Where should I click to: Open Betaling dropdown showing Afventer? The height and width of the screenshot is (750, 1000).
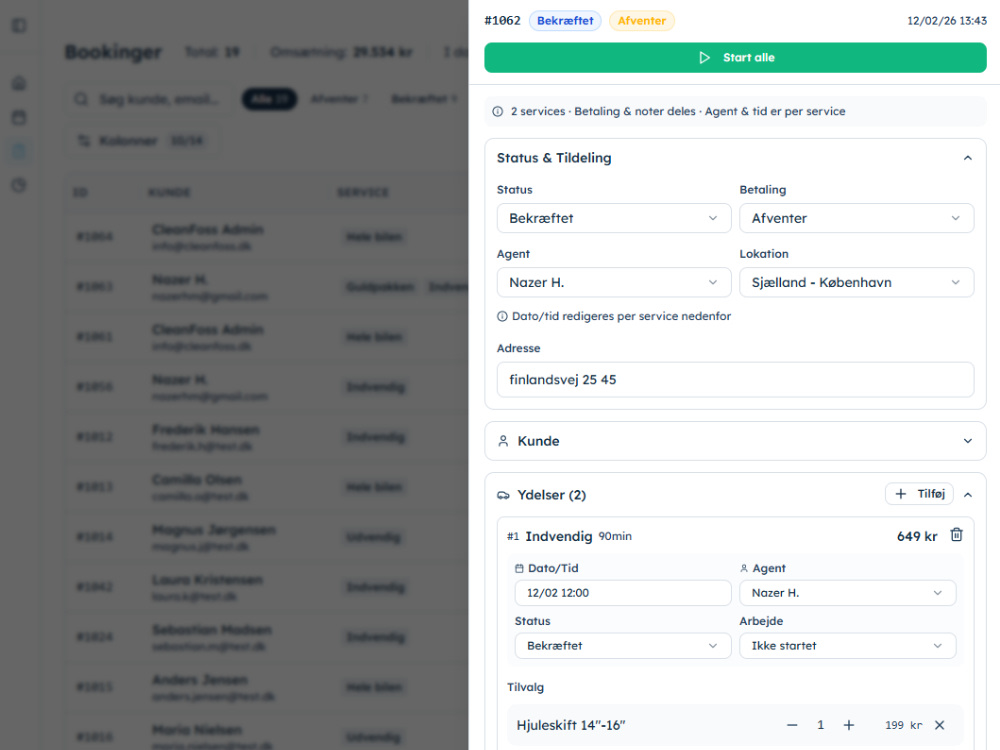[x=856, y=218]
